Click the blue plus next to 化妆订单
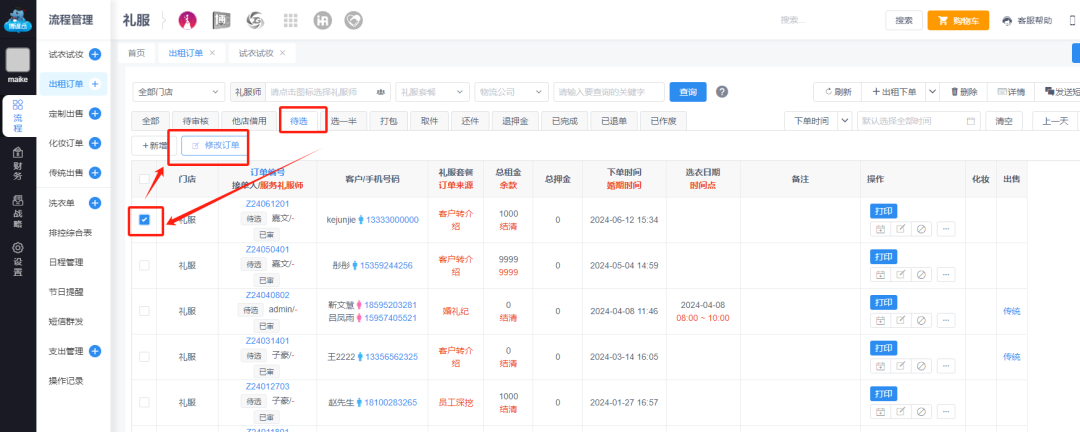1080x432 pixels. (96, 143)
